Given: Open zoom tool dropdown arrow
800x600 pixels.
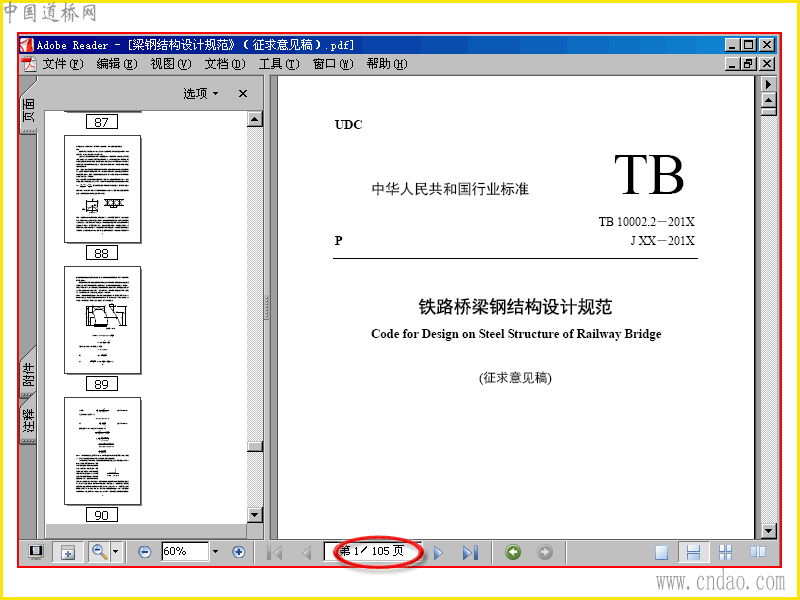Looking at the screenshot, I should [x=115, y=552].
